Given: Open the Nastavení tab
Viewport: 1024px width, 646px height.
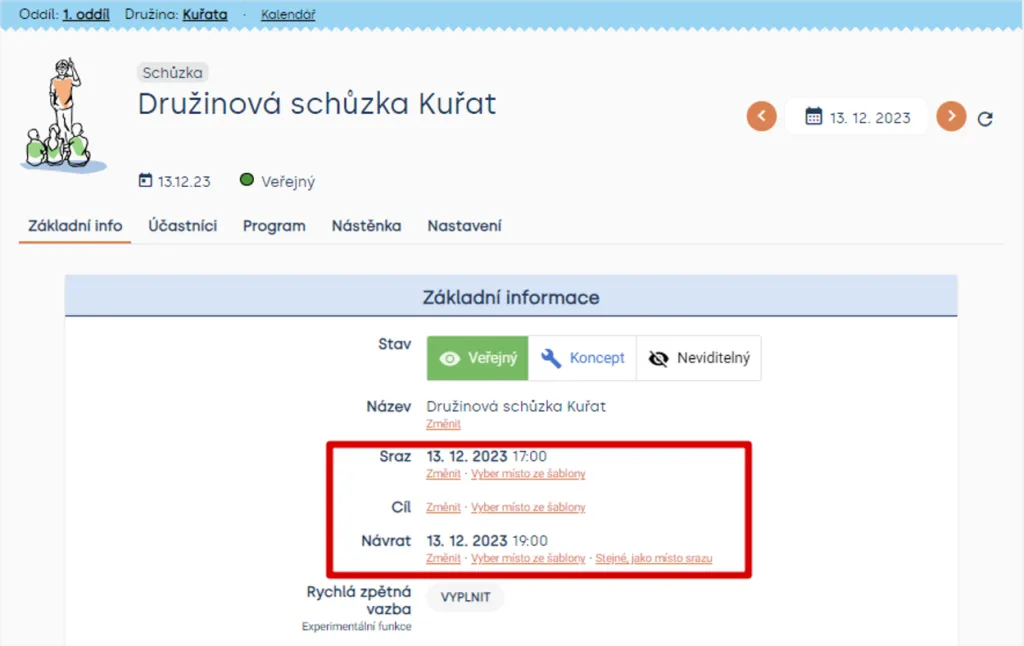Looking at the screenshot, I should pyautogui.click(x=464, y=226).
